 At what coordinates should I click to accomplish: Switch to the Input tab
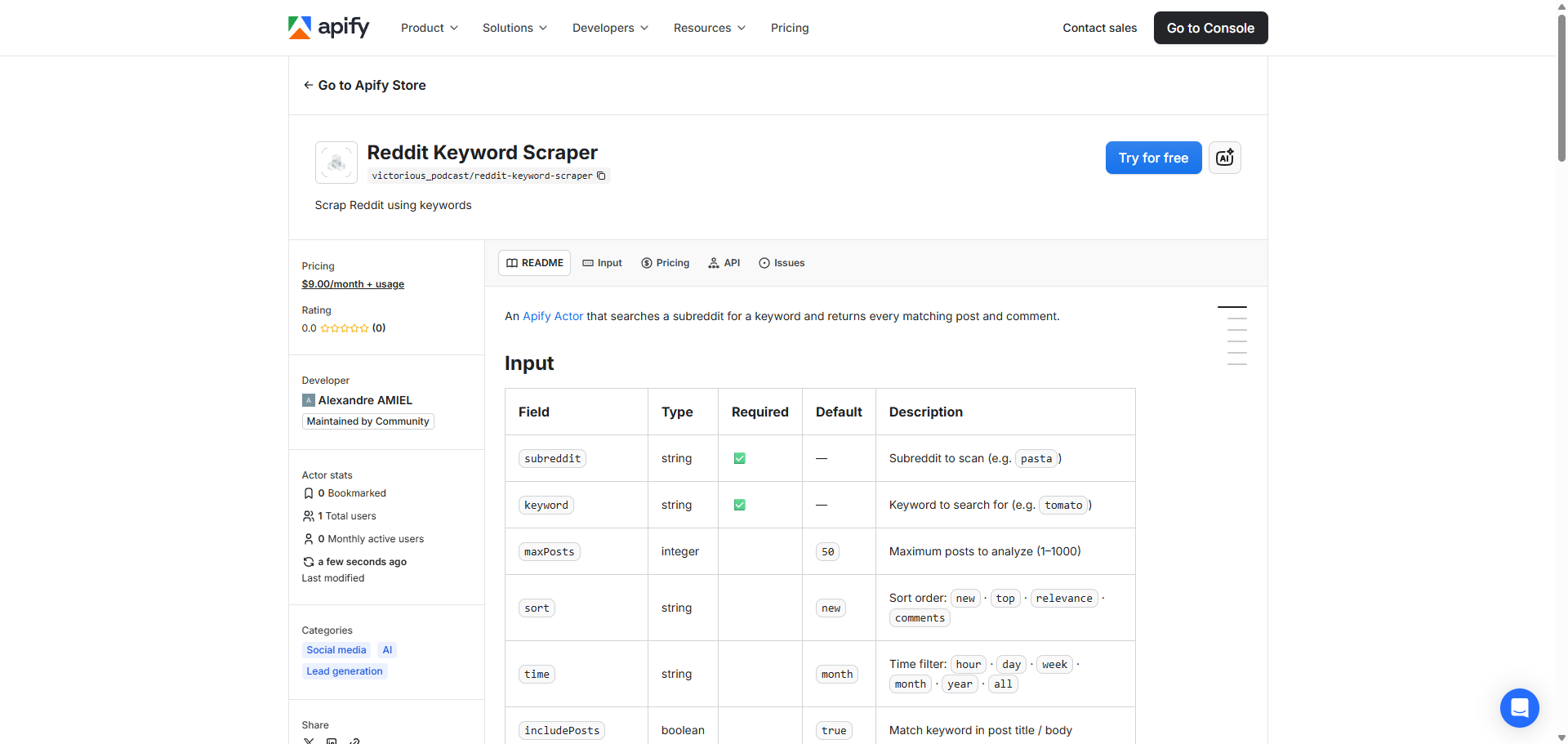pyautogui.click(x=602, y=263)
